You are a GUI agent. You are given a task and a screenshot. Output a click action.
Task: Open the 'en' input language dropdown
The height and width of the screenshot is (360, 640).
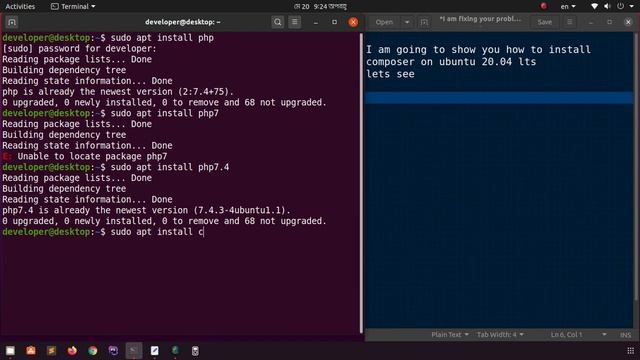pyautogui.click(x=568, y=7)
